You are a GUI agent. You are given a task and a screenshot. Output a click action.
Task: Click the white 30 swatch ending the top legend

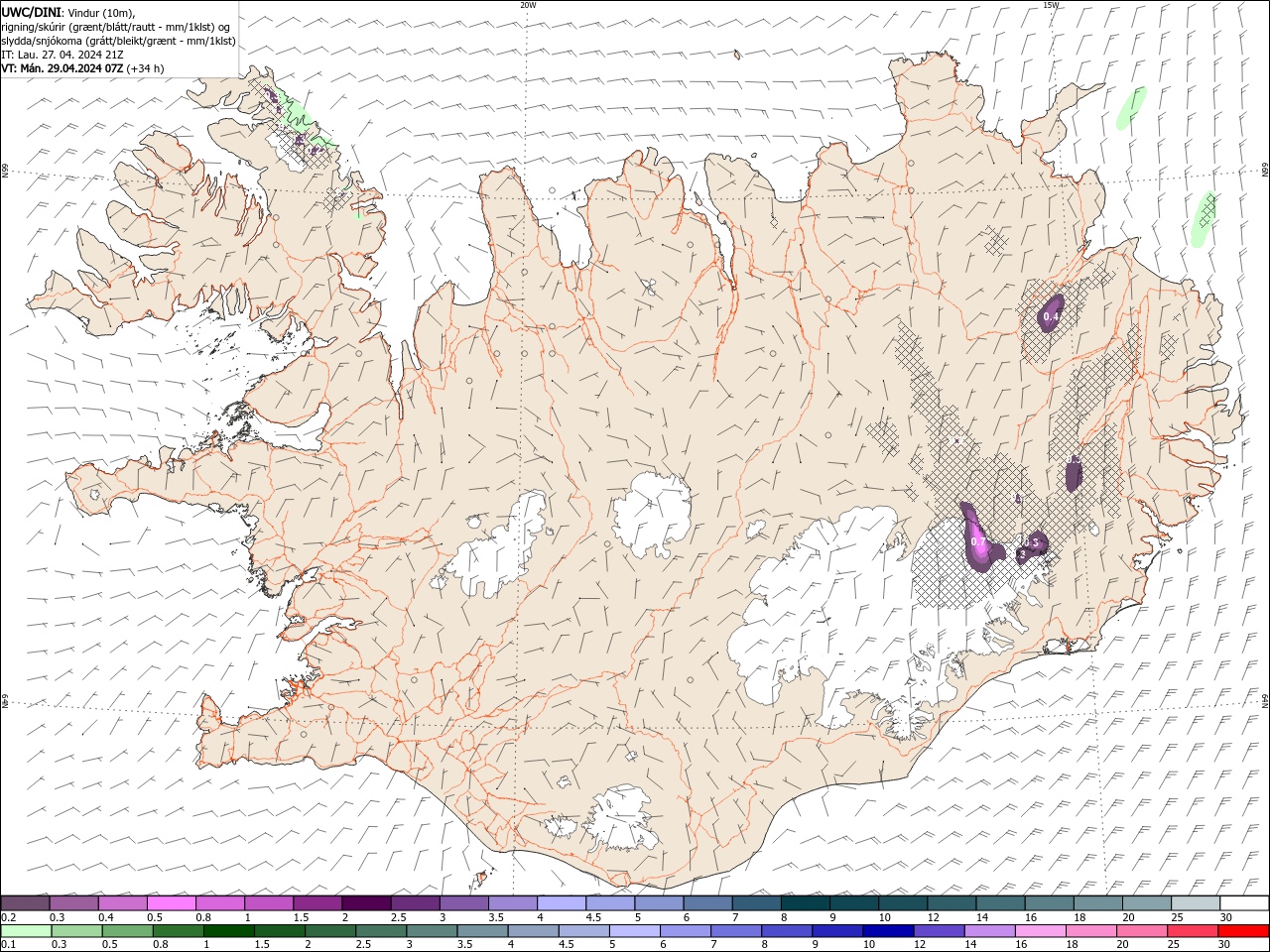coord(1244,903)
